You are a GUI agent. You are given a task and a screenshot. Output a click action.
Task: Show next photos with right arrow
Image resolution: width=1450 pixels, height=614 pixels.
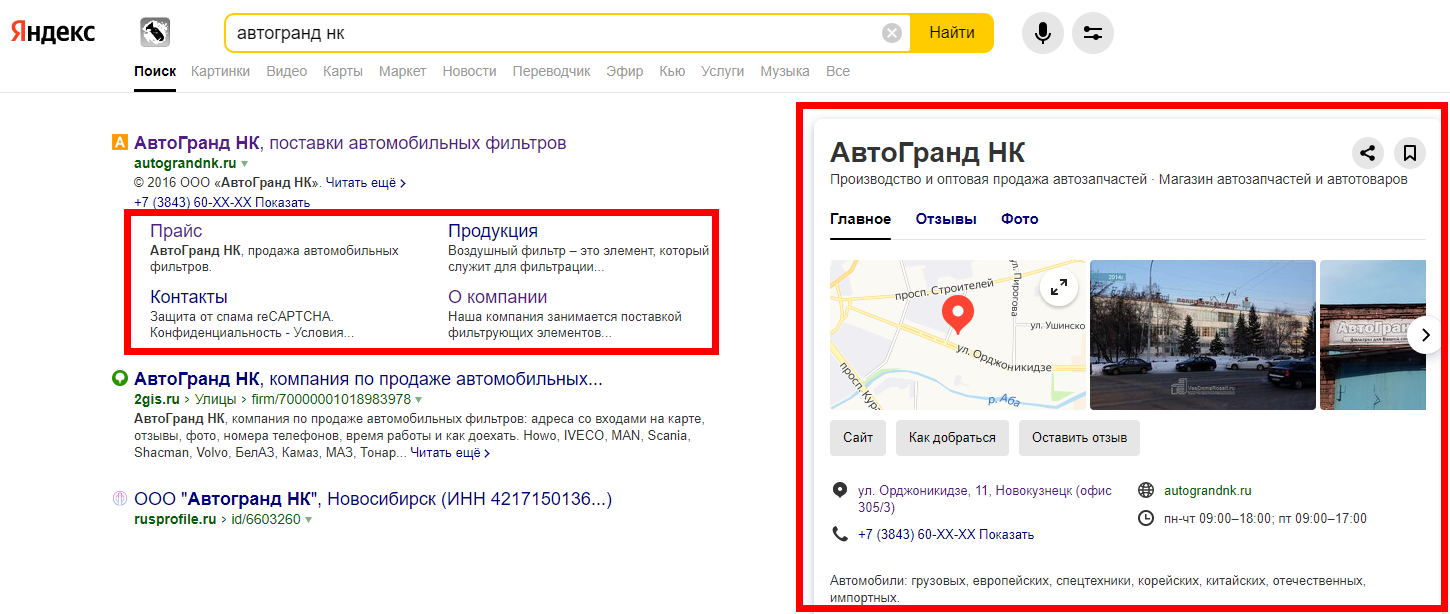click(1426, 335)
